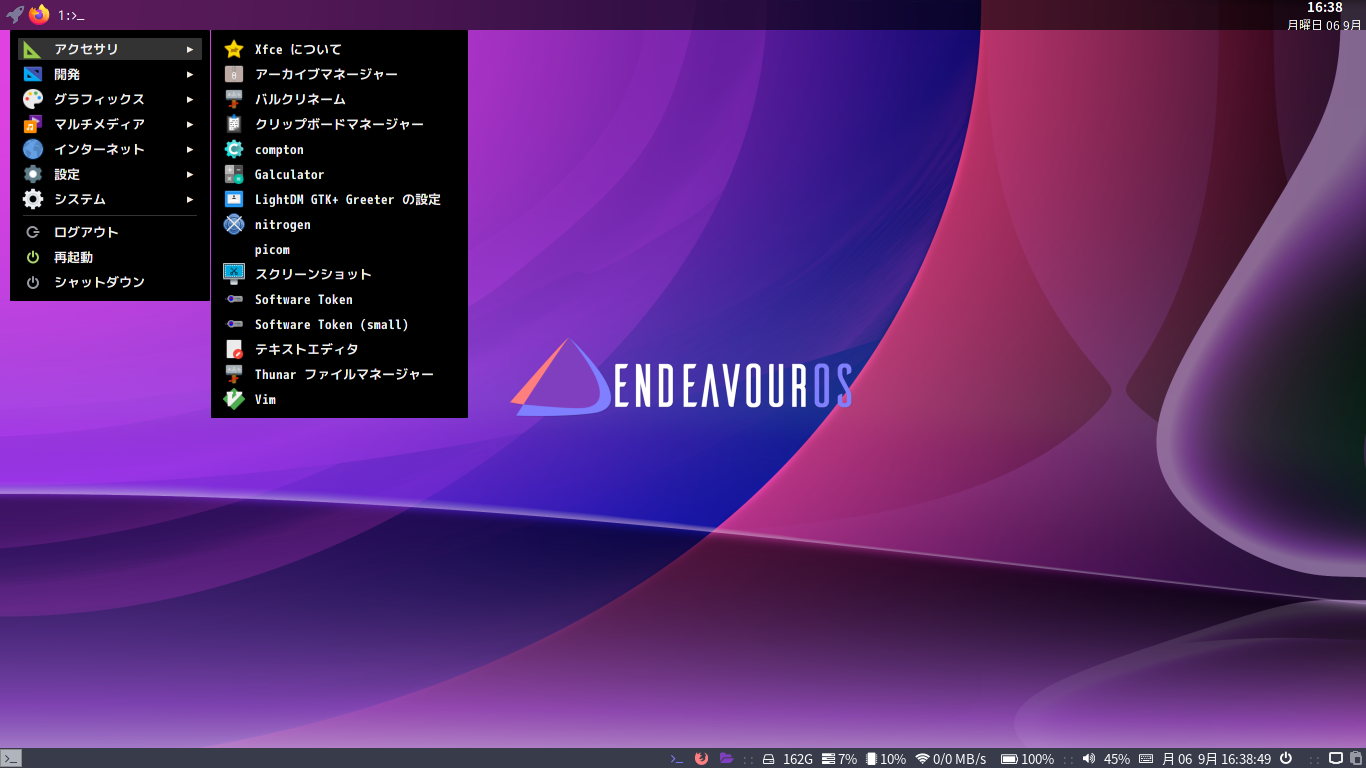Open テキストエディタ text editor
This screenshot has height=768, width=1366.
339,349
